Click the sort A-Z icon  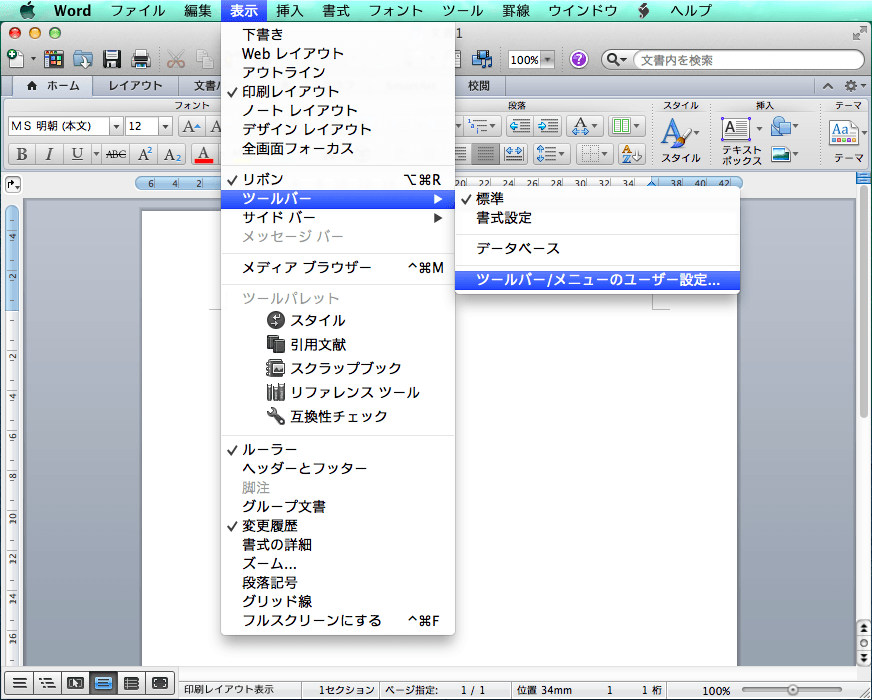point(631,154)
